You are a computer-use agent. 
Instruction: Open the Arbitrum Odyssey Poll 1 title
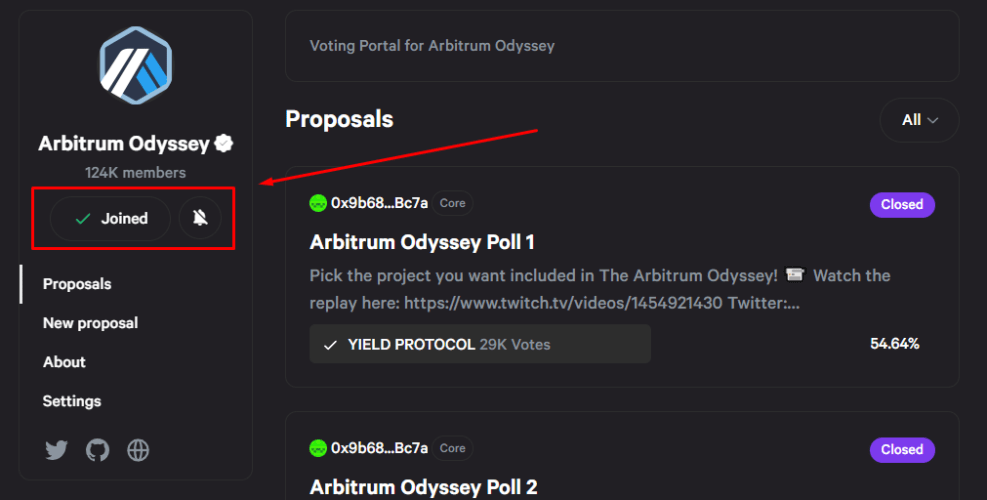(x=422, y=242)
